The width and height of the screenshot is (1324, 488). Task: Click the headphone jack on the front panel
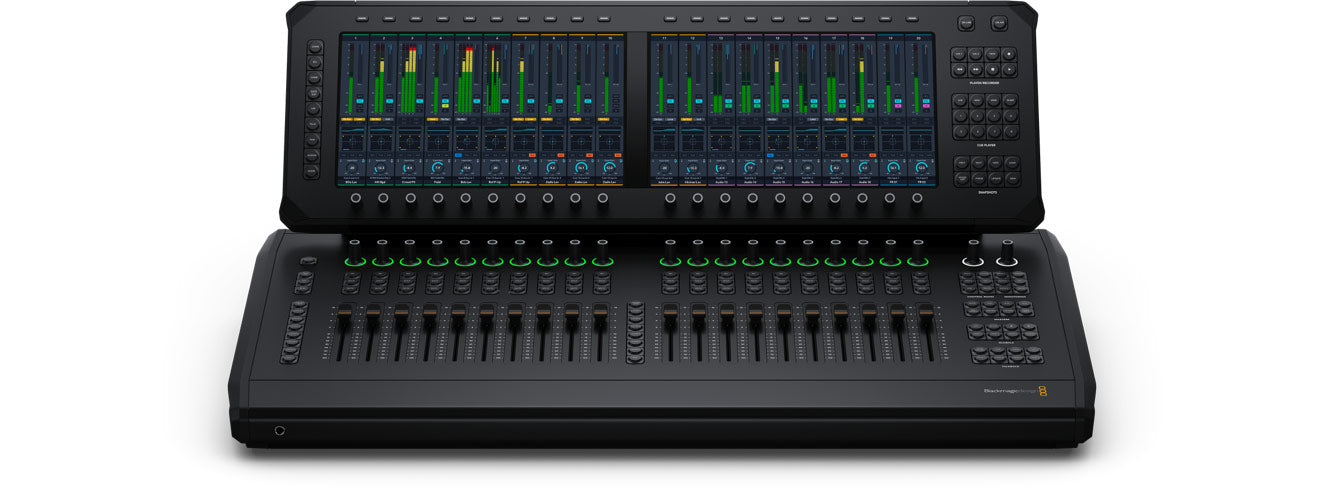279,430
